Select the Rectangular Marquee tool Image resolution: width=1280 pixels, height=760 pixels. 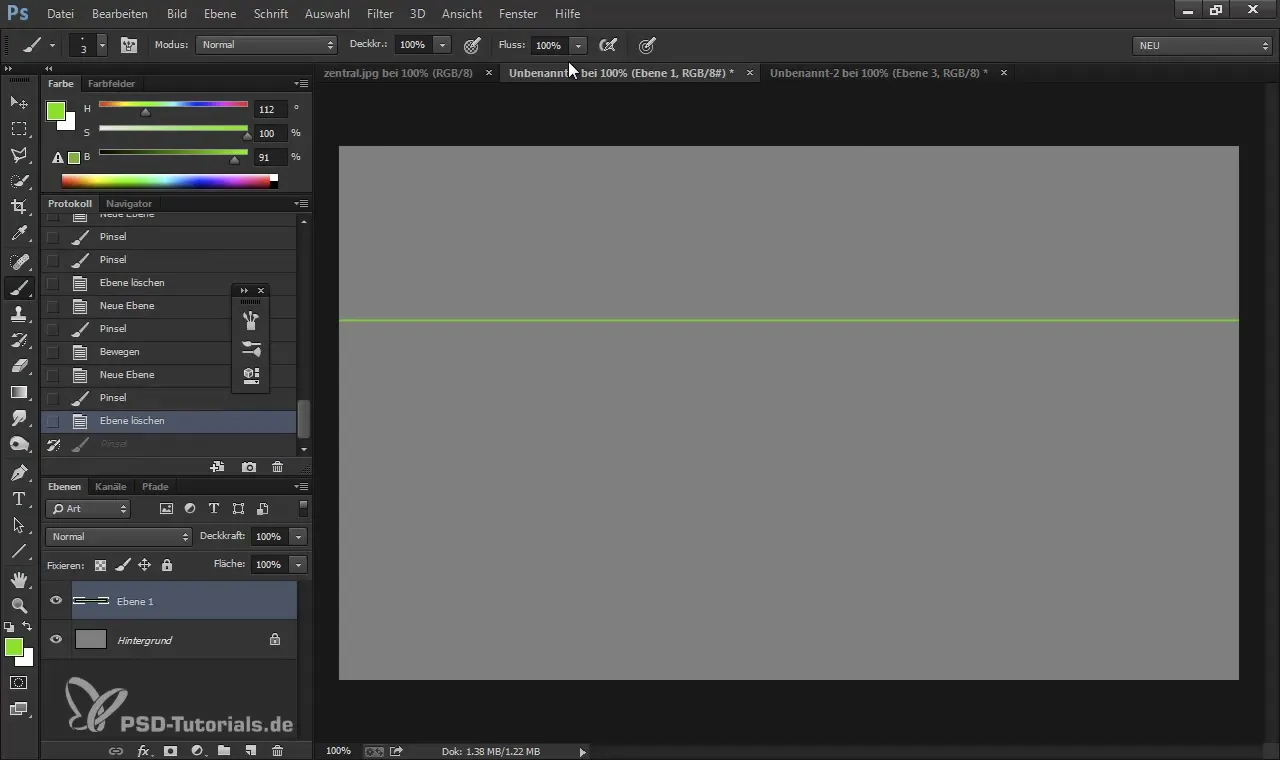19,129
